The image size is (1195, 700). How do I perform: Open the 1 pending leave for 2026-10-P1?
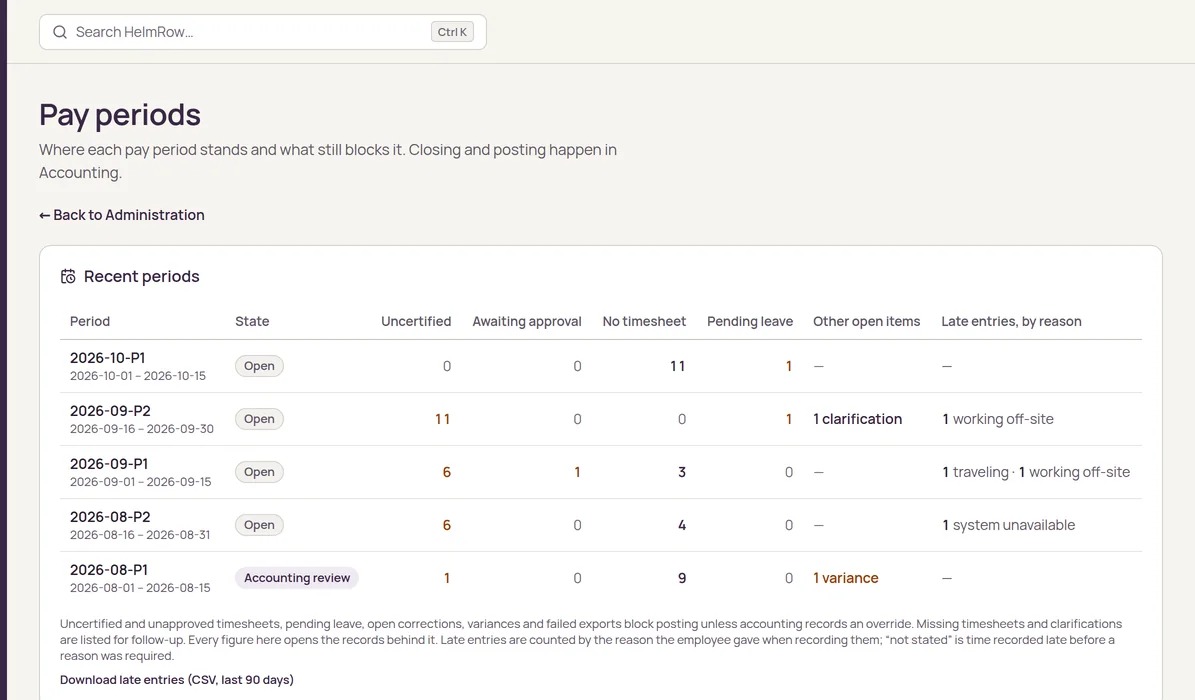(789, 366)
